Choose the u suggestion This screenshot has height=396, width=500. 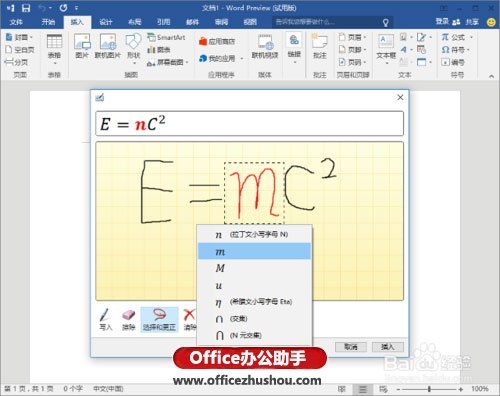point(254,285)
